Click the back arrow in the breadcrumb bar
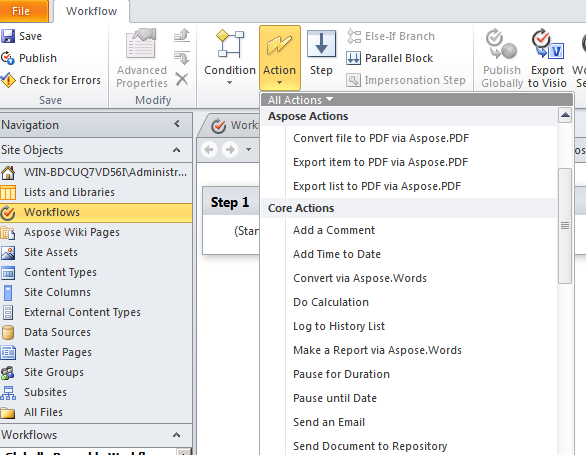The height and width of the screenshot is (455, 586). [209, 150]
